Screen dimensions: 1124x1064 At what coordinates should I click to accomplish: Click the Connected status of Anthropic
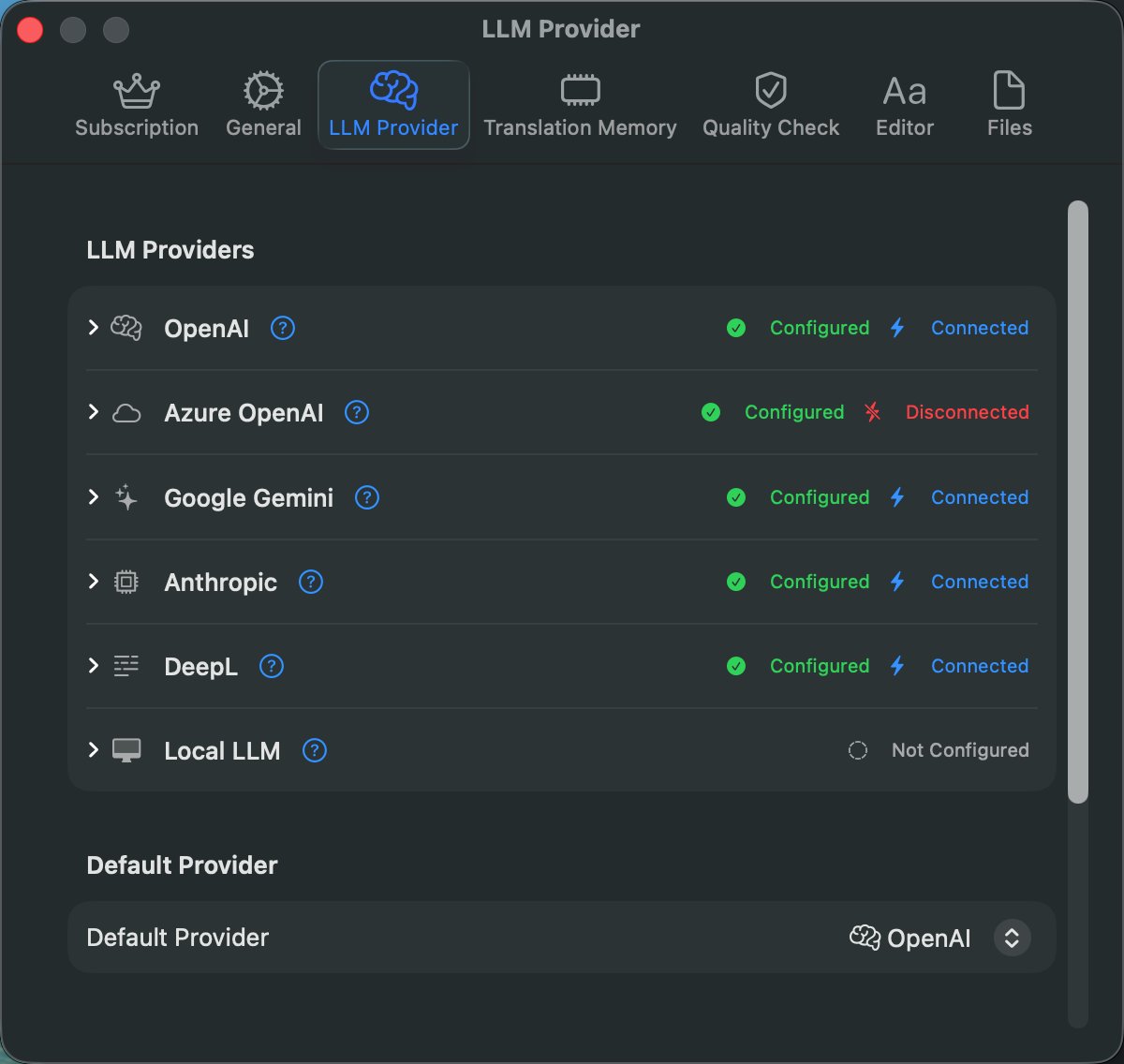tap(980, 582)
